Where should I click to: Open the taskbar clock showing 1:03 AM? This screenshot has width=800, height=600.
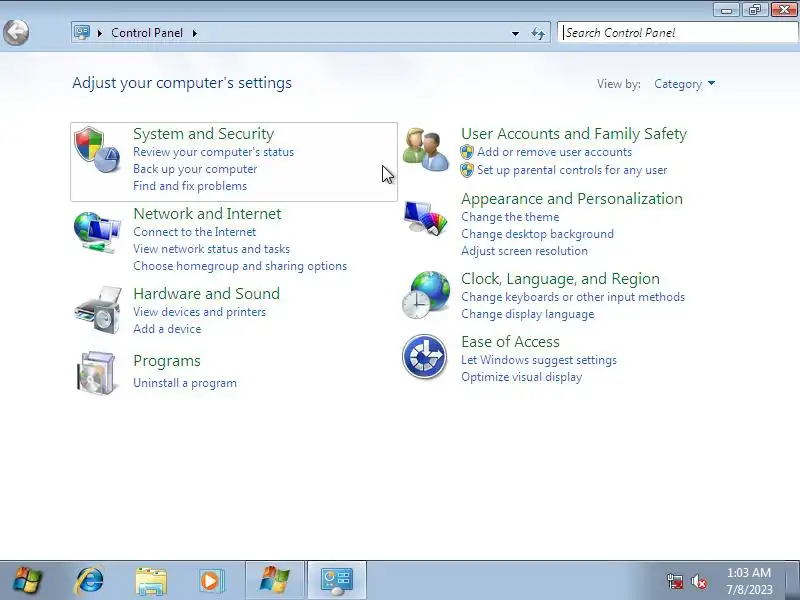click(x=749, y=581)
